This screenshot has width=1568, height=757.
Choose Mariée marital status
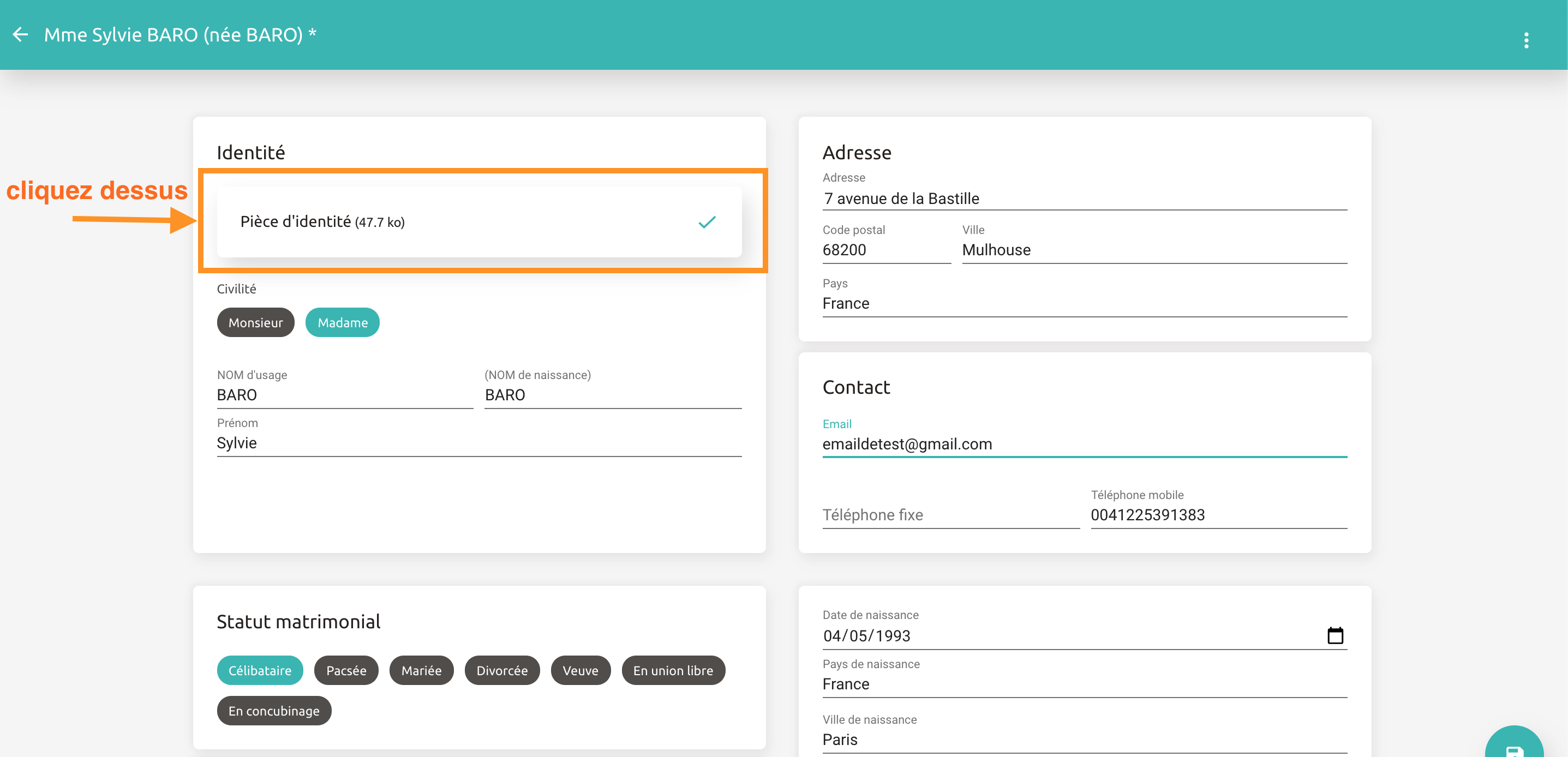coord(421,671)
